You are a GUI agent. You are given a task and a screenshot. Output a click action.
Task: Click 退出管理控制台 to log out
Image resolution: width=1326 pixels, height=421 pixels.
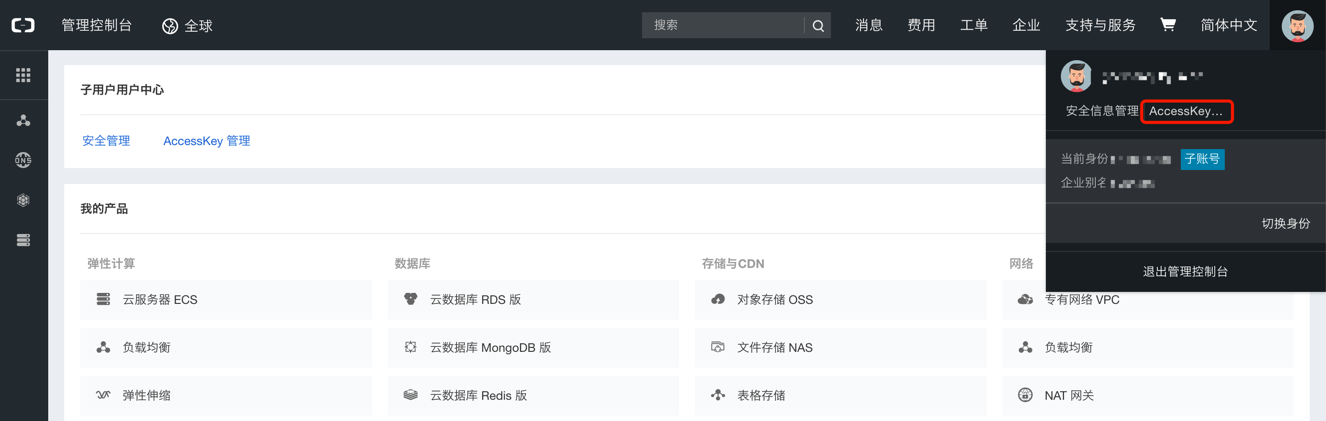pos(1185,271)
